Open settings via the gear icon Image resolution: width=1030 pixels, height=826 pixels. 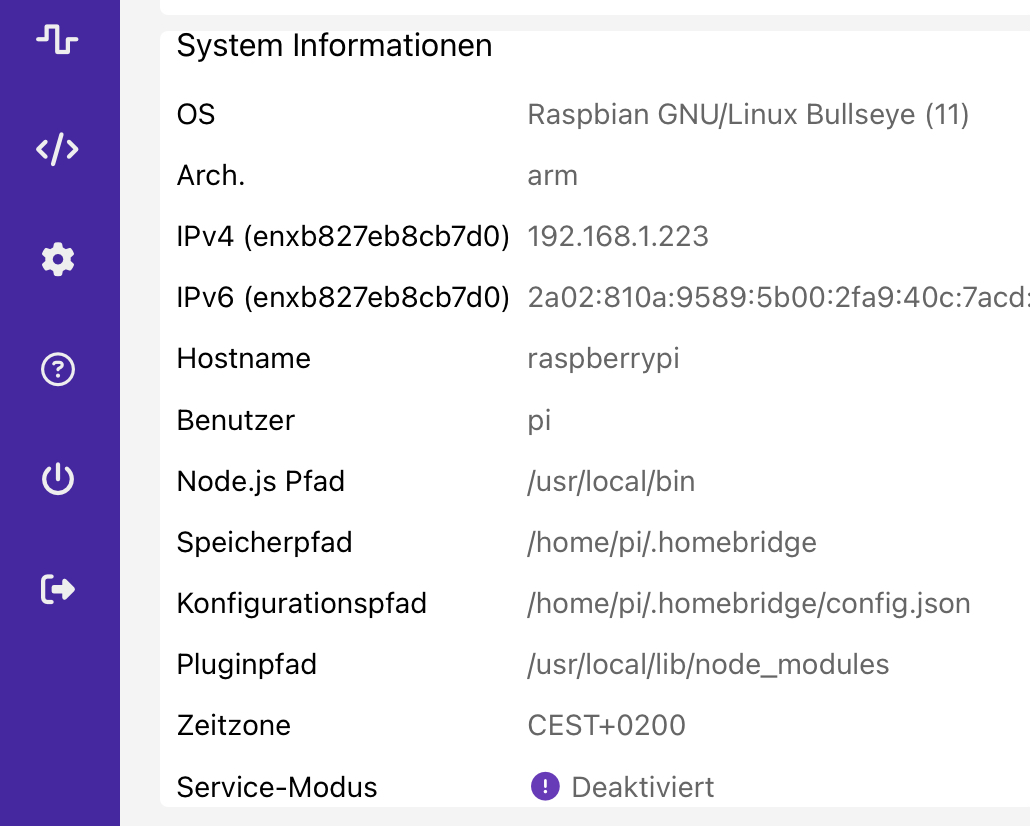click(x=57, y=260)
